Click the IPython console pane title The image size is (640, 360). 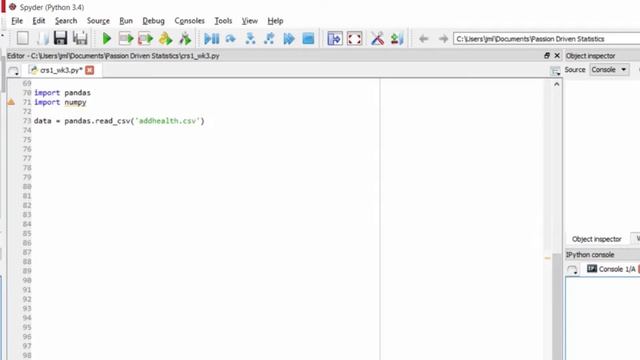(x=590, y=255)
